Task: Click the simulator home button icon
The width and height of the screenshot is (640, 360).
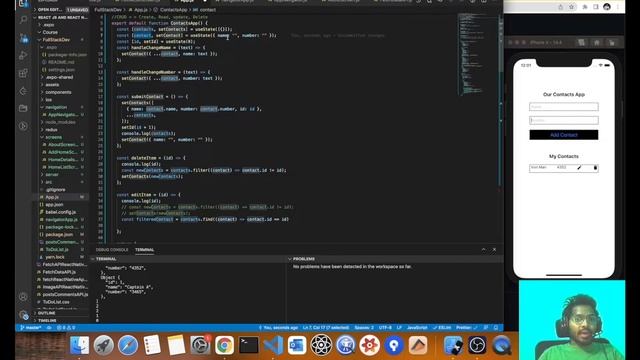Action: pos(597,42)
